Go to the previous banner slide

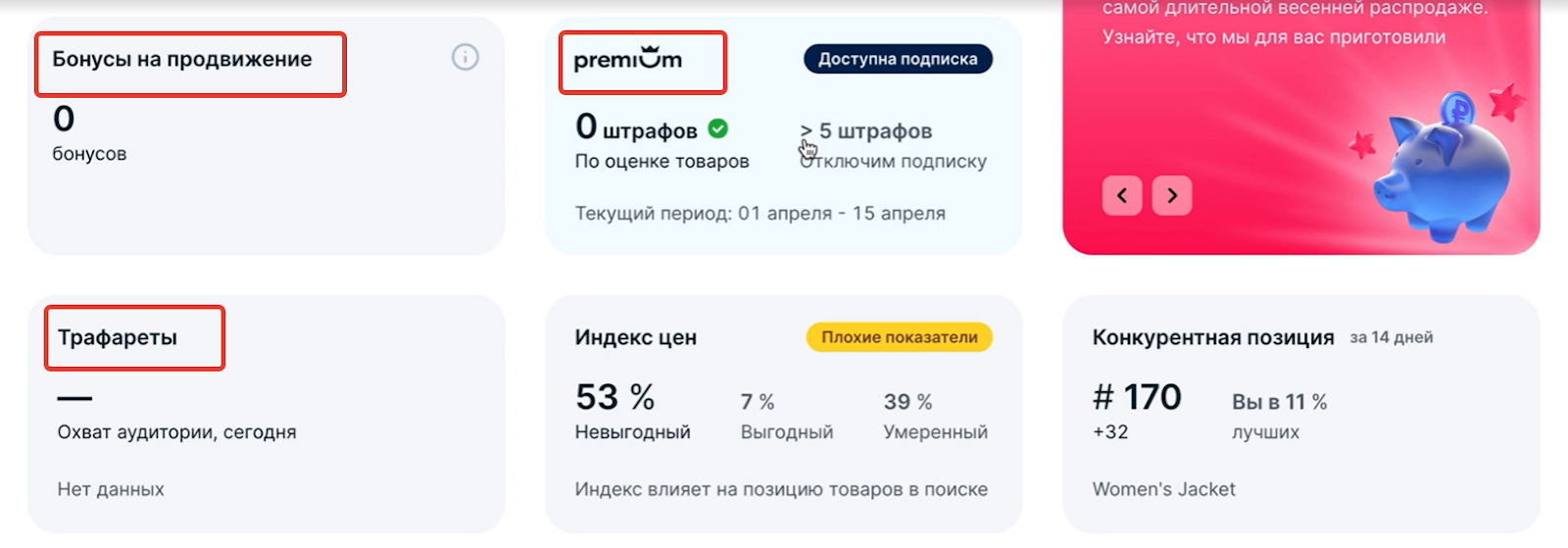(x=1122, y=195)
